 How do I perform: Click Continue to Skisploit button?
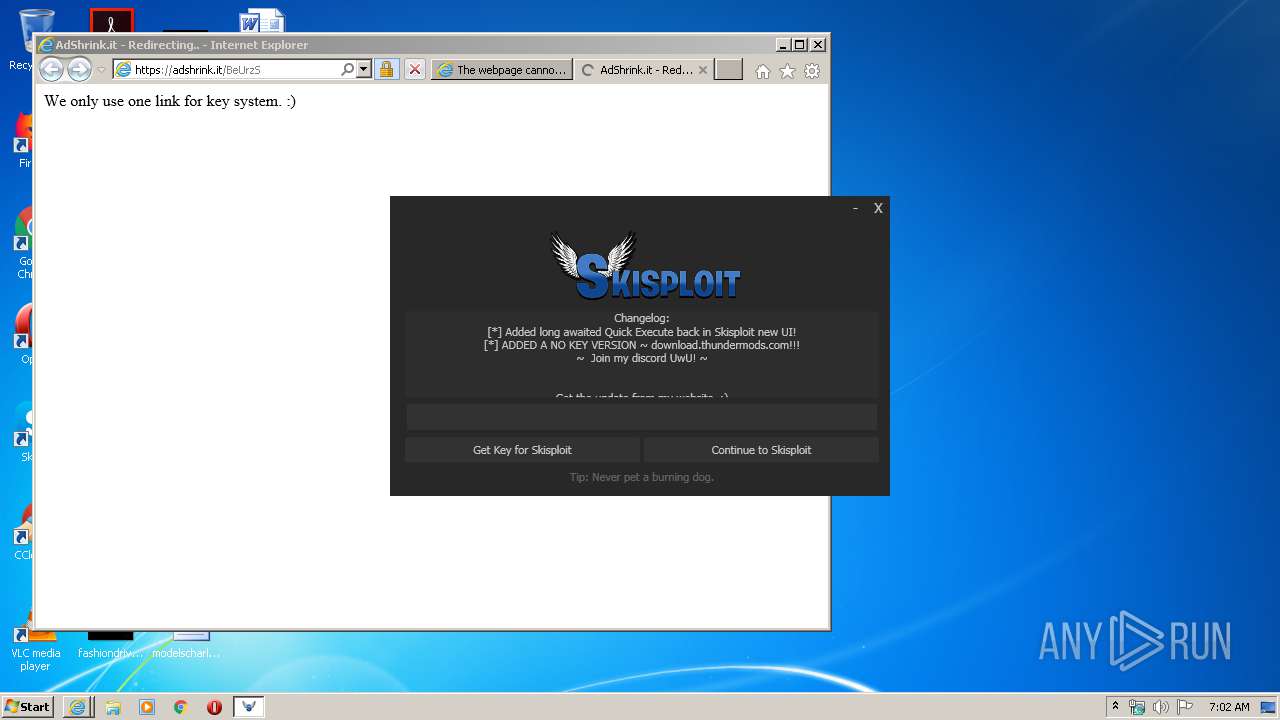click(761, 450)
